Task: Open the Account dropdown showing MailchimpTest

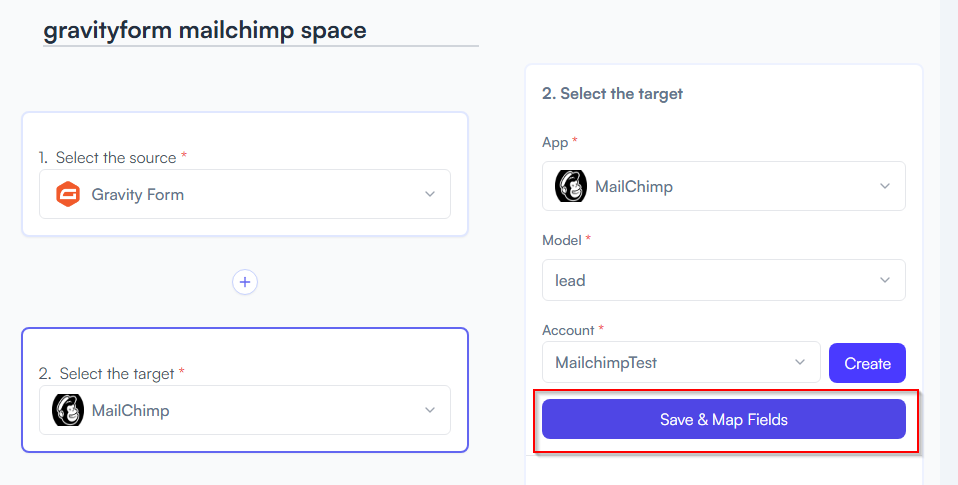Action: pos(681,362)
